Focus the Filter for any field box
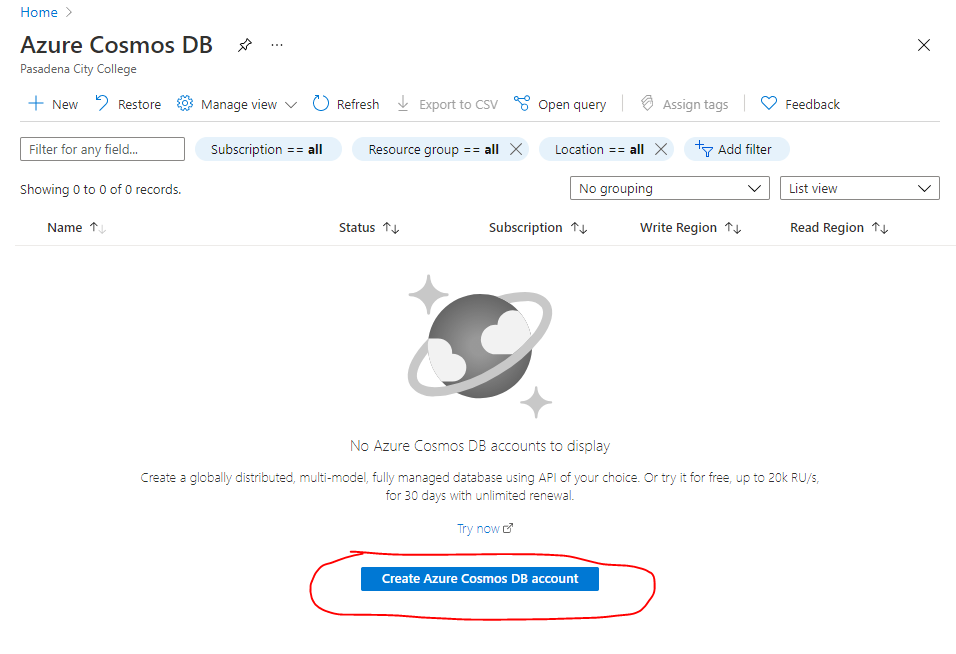 point(102,149)
